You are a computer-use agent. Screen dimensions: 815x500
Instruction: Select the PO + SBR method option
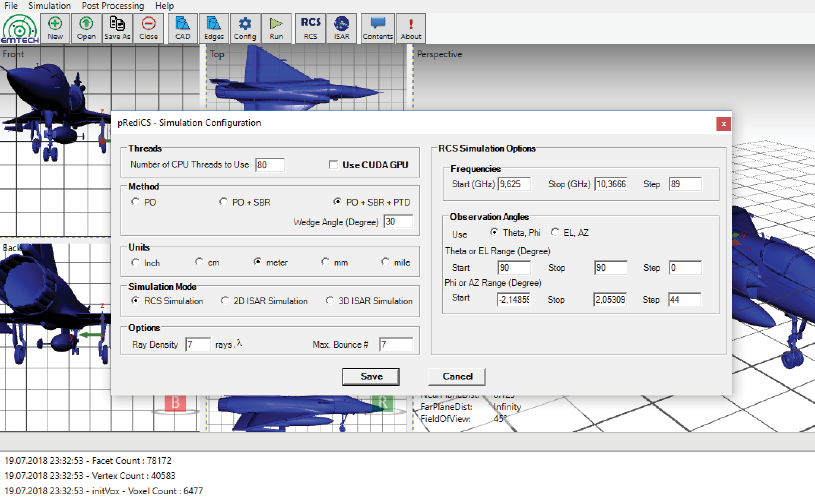click(x=224, y=202)
